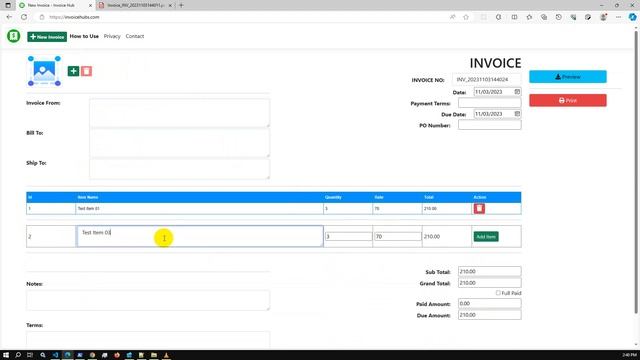Click the Paid Amount field

point(489,303)
